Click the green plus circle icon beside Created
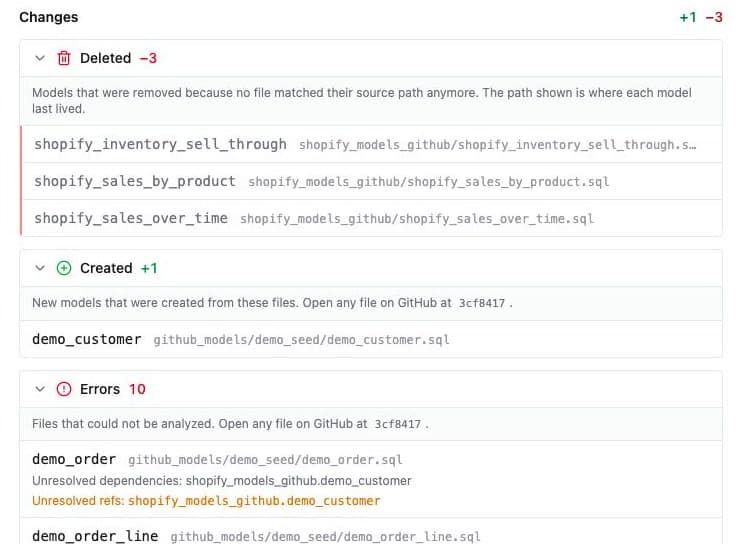The image size is (740, 544). pos(64,268)
